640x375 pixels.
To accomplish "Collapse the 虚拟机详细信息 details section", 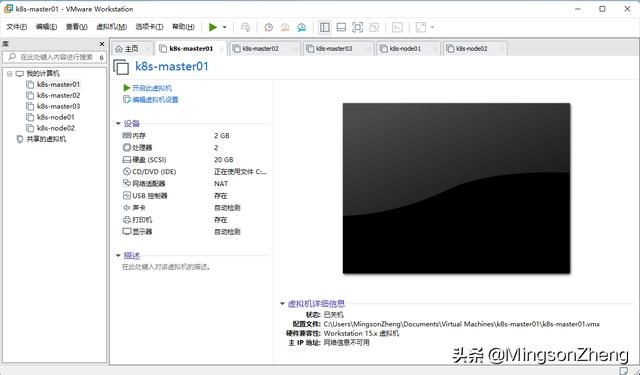I will 282,304.
